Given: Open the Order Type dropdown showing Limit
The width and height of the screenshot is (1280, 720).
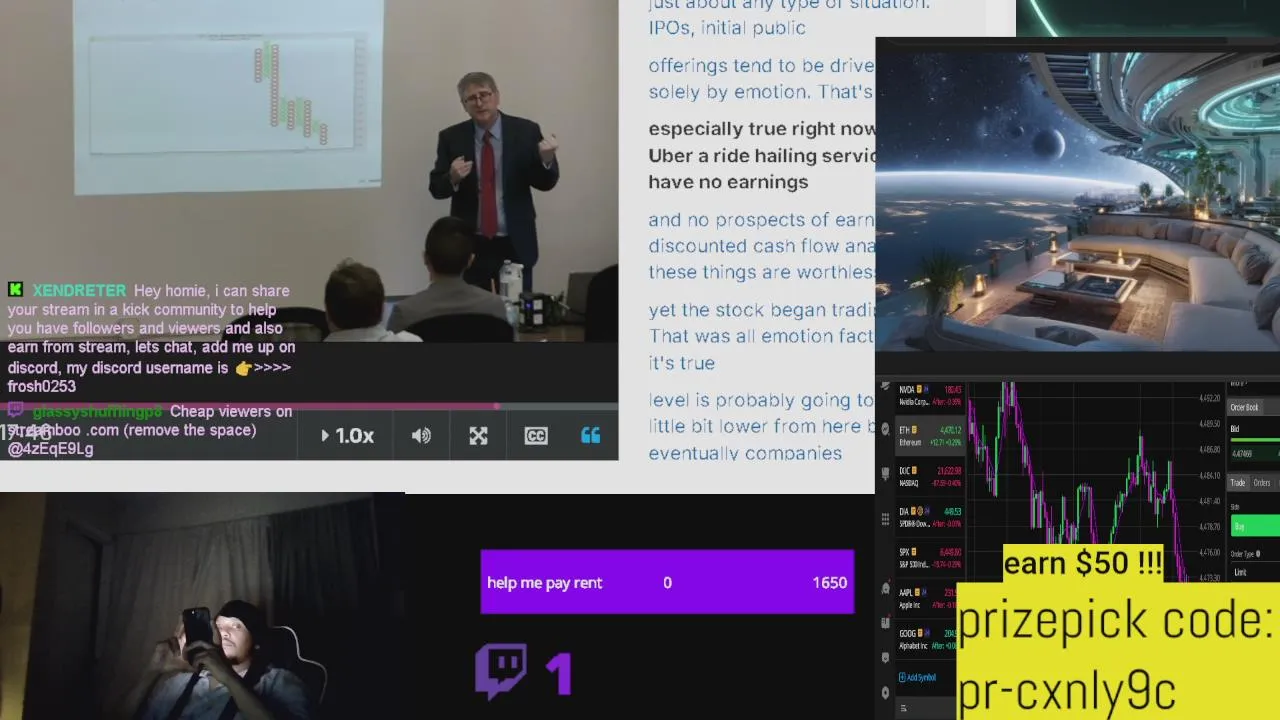Looking at the screenshot, I should (x=1255, y=572).
